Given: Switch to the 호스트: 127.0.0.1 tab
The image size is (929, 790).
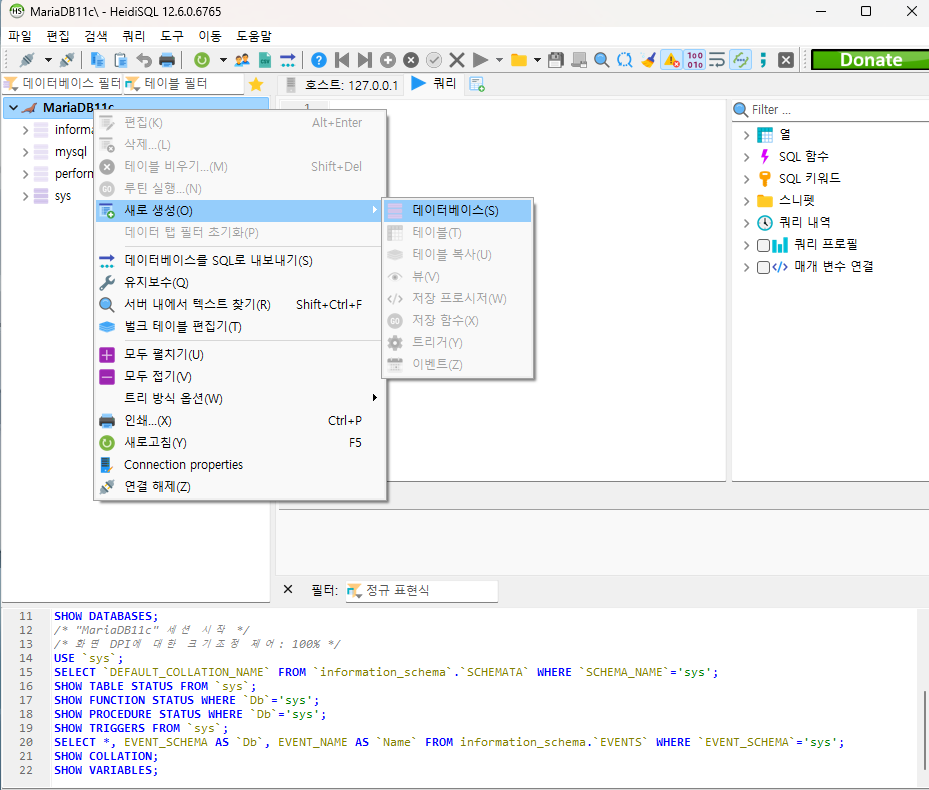Looking at the screenshot, I should tap(342, 85).
